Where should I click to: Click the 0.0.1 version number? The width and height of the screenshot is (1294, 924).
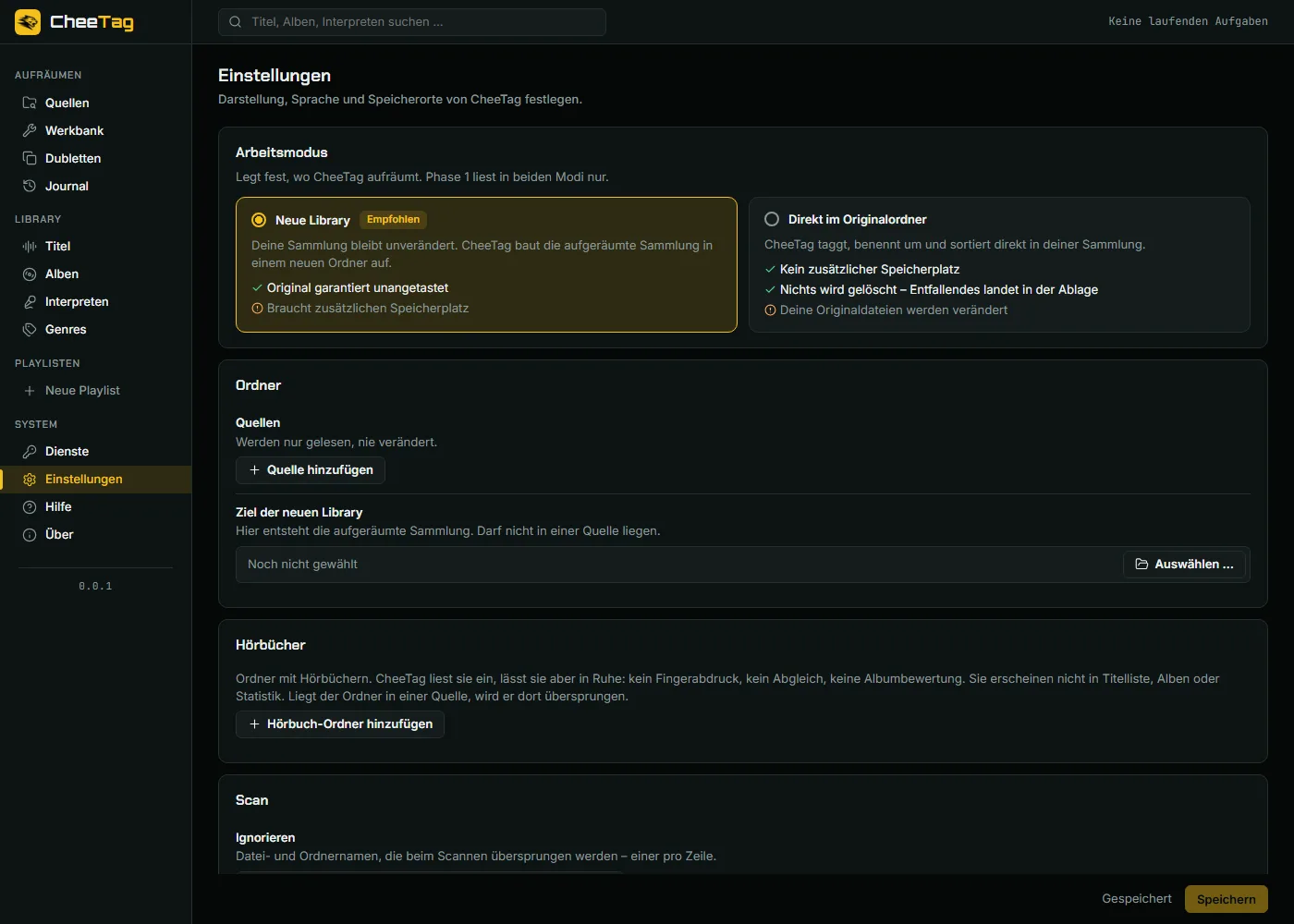pyautogui.click(x=95, y=586)
